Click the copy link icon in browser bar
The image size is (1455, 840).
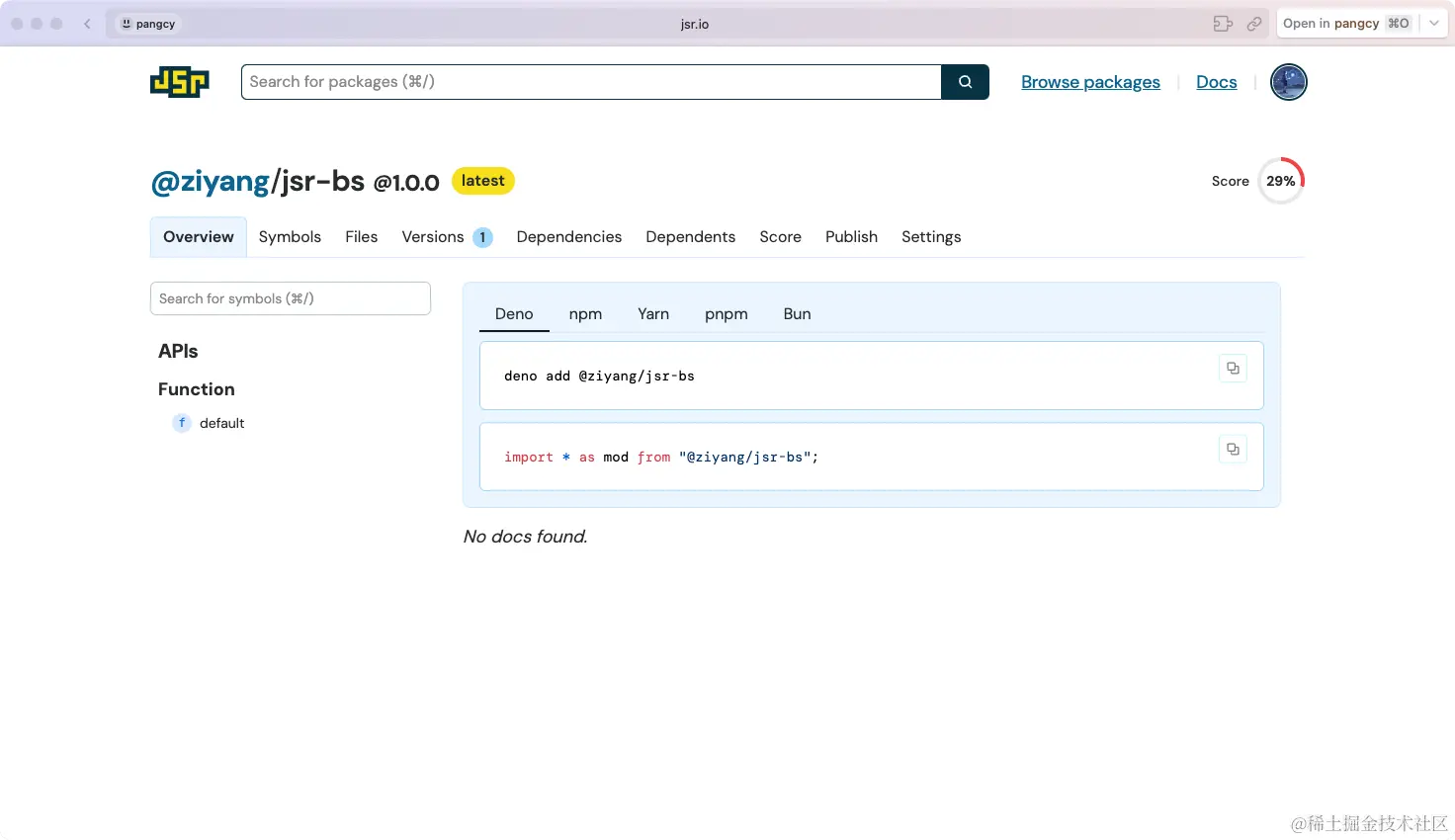click(x=1253, y=24)
